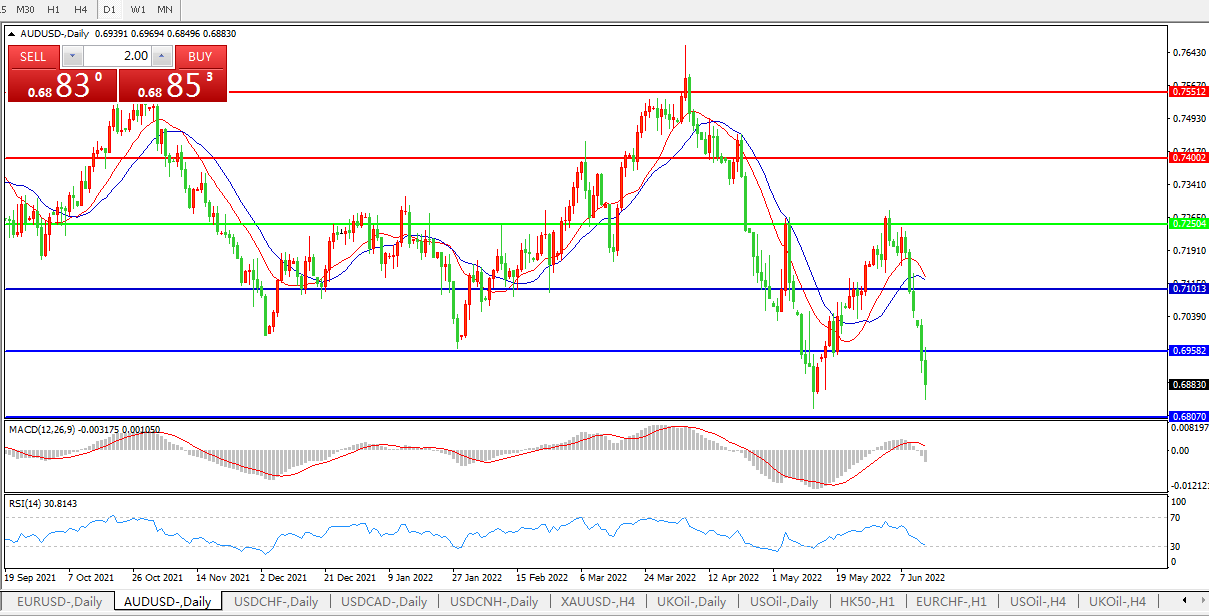Switch to H1 timeframe
Screen dimensions: 1209x616
pos(54,9)
